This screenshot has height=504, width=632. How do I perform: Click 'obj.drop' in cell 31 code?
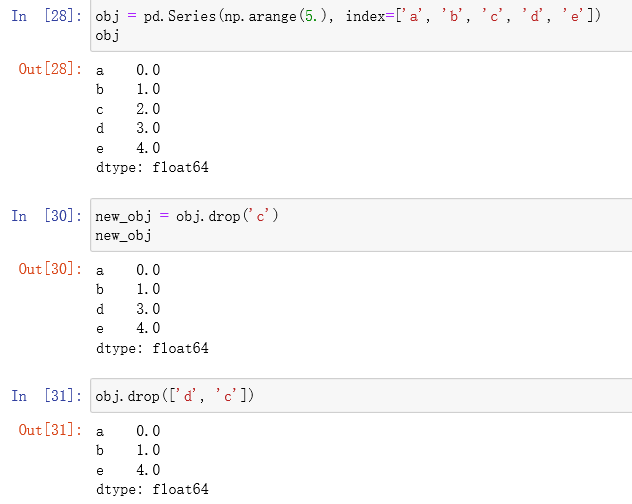click(x=127, y=396)
